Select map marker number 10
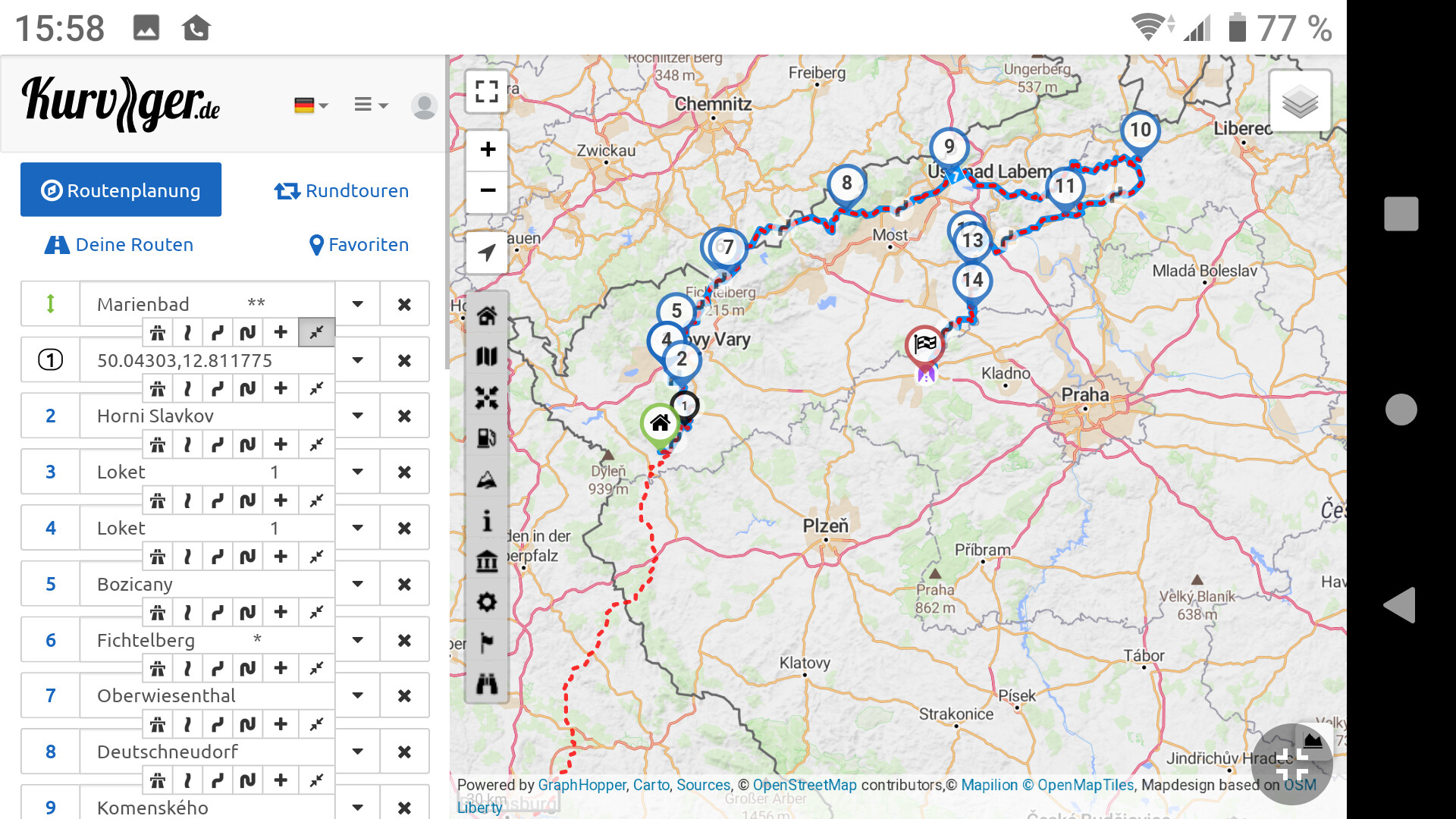This screenshot has height=819, width=1456. point(1140,131)
